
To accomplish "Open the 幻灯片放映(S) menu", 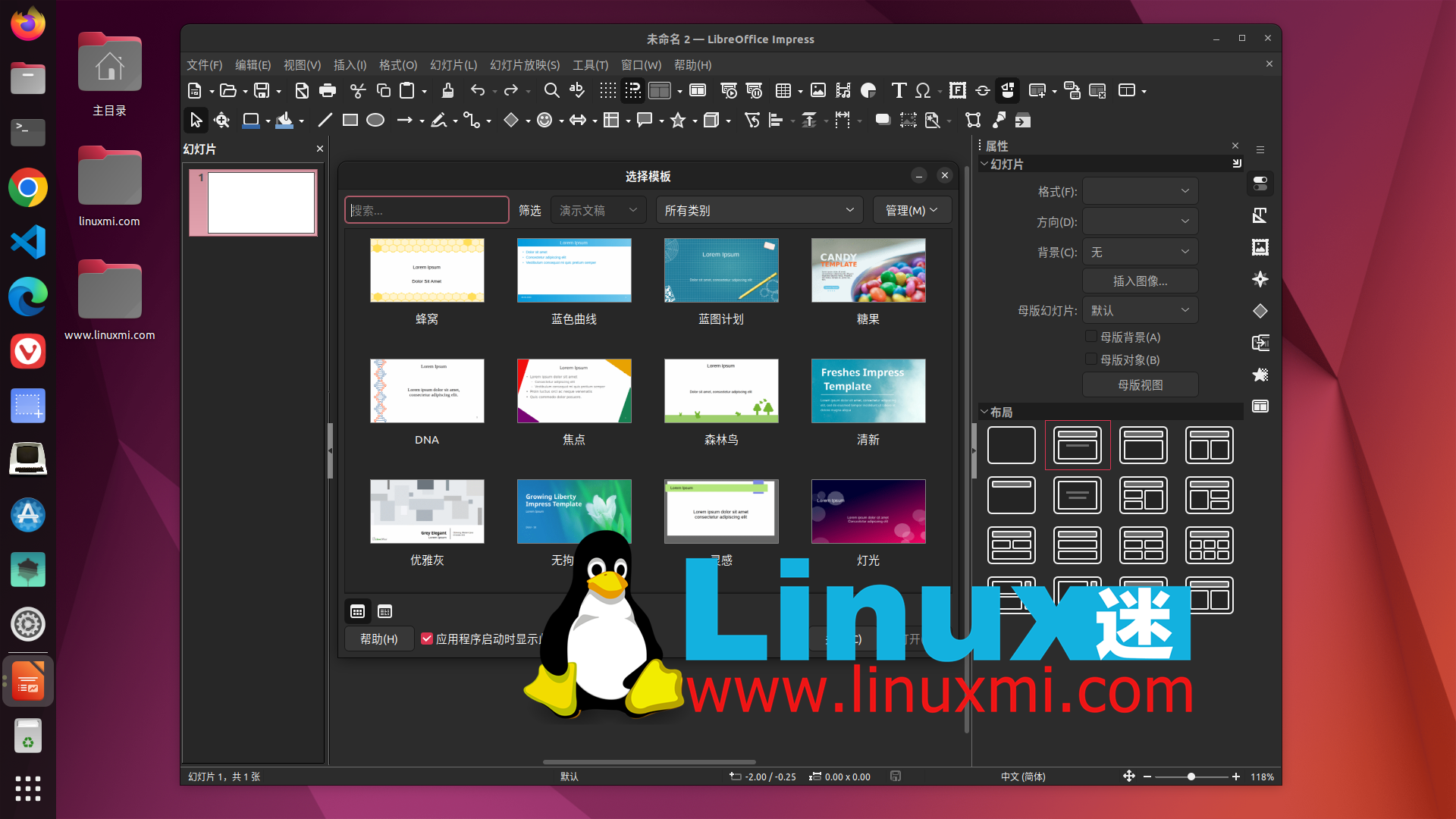I will click(x=525, y=65).
